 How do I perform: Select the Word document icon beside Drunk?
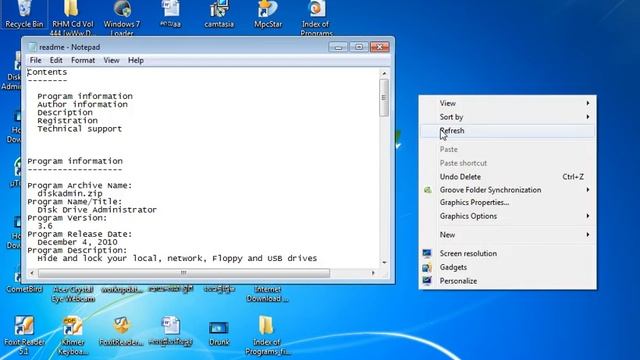(171, 326)
